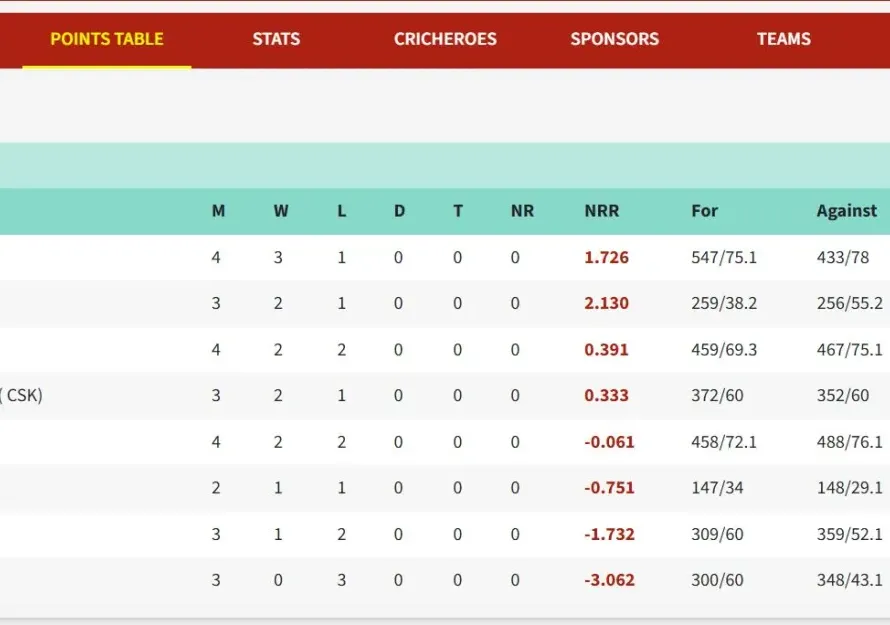
Task: Click the M column header
Action: pos(219,211)
